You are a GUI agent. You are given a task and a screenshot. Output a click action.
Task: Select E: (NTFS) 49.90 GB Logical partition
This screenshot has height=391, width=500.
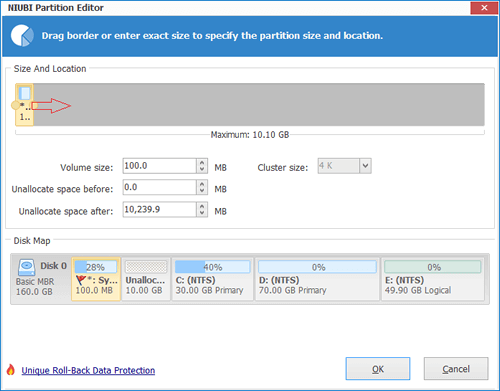433,279
